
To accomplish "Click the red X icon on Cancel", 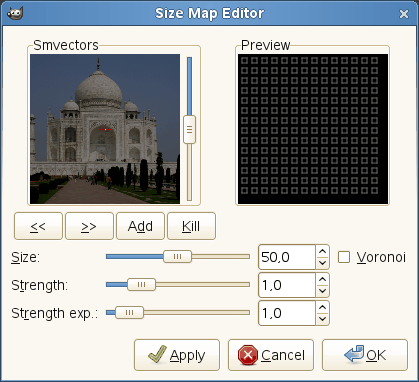I will (x=248, y=355).
